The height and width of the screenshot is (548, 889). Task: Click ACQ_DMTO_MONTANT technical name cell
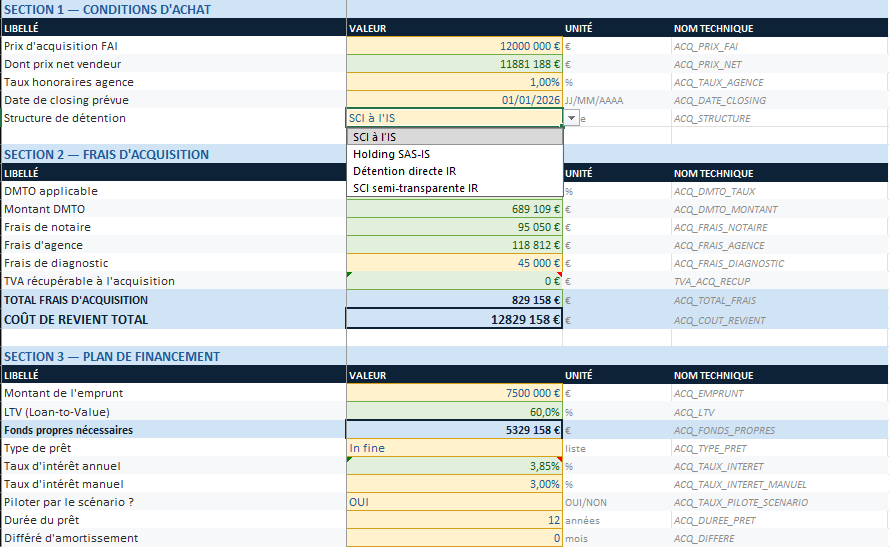click(x=726, y=210)
